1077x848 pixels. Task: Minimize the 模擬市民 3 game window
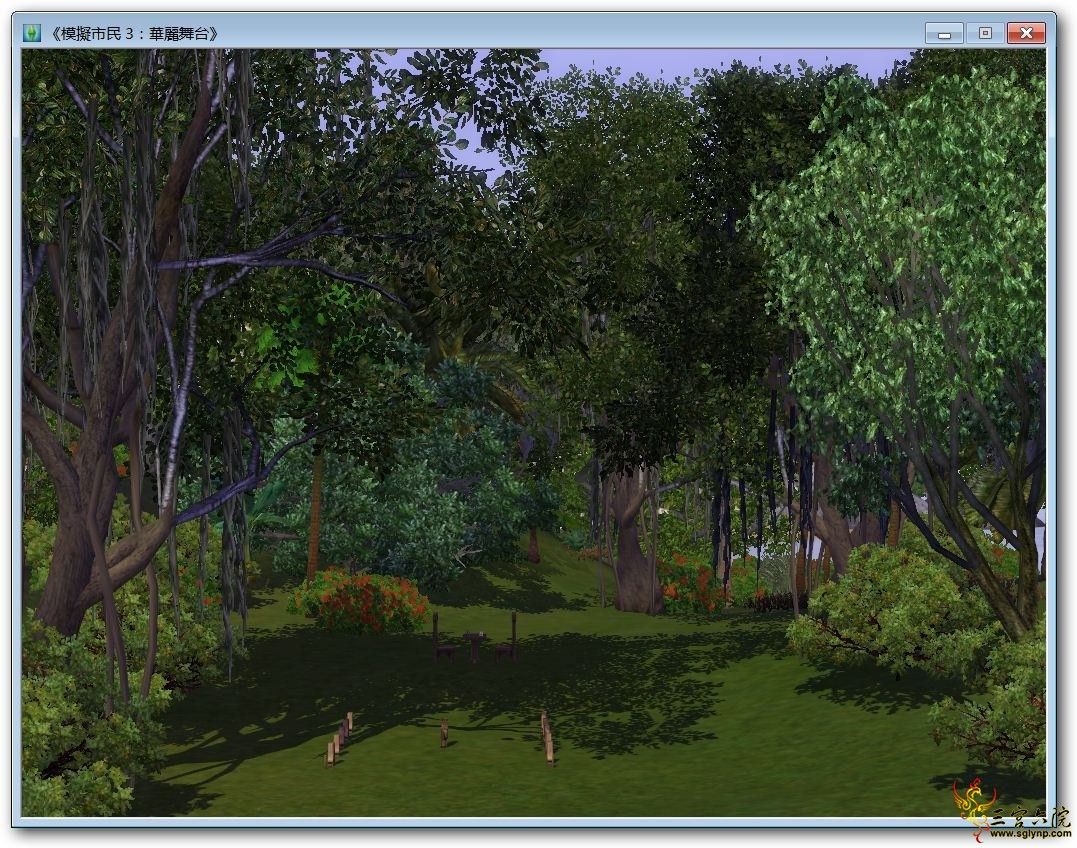(x=944, y=33)
